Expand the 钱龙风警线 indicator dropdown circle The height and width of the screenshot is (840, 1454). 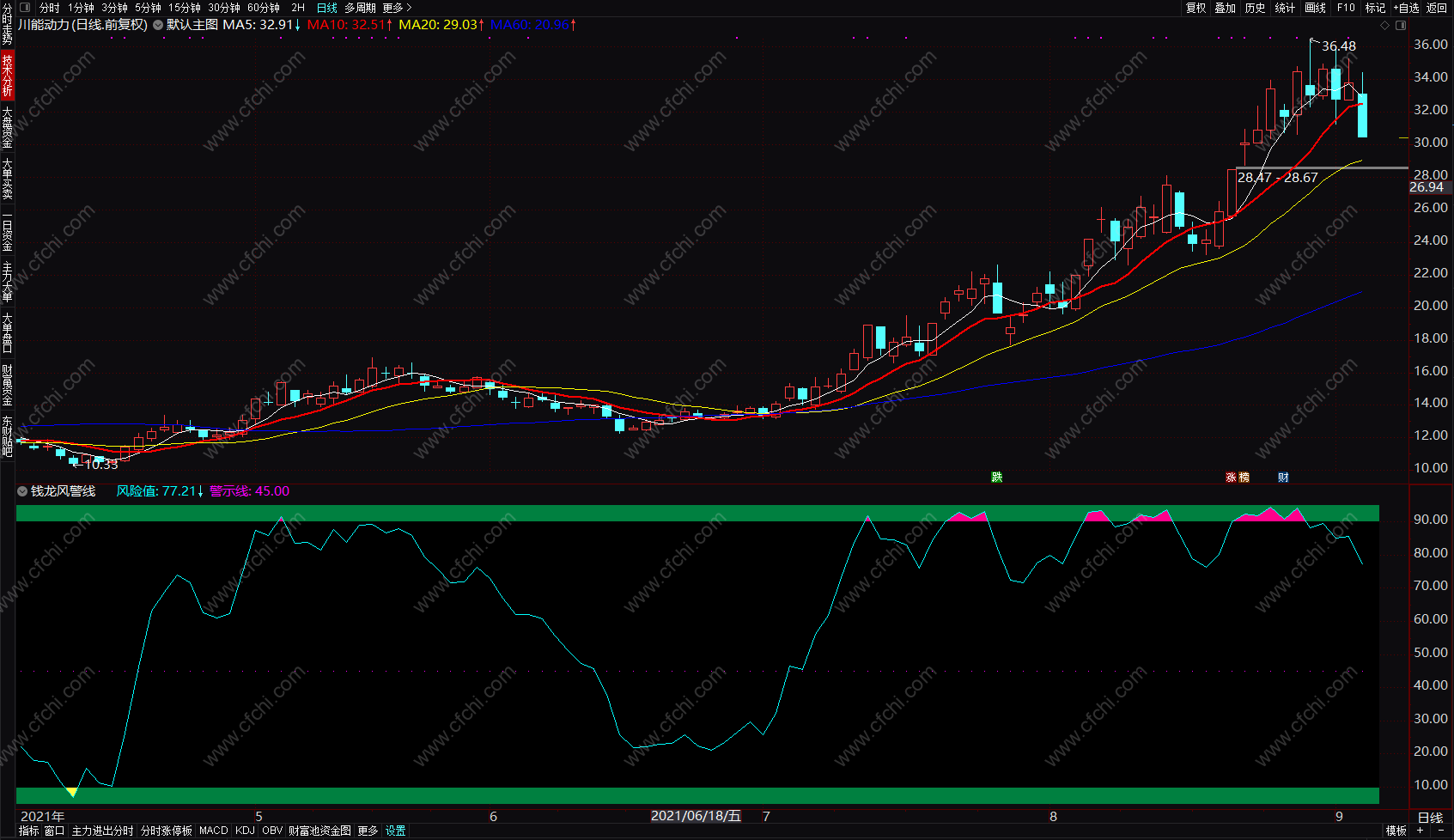tap(22, 491)
